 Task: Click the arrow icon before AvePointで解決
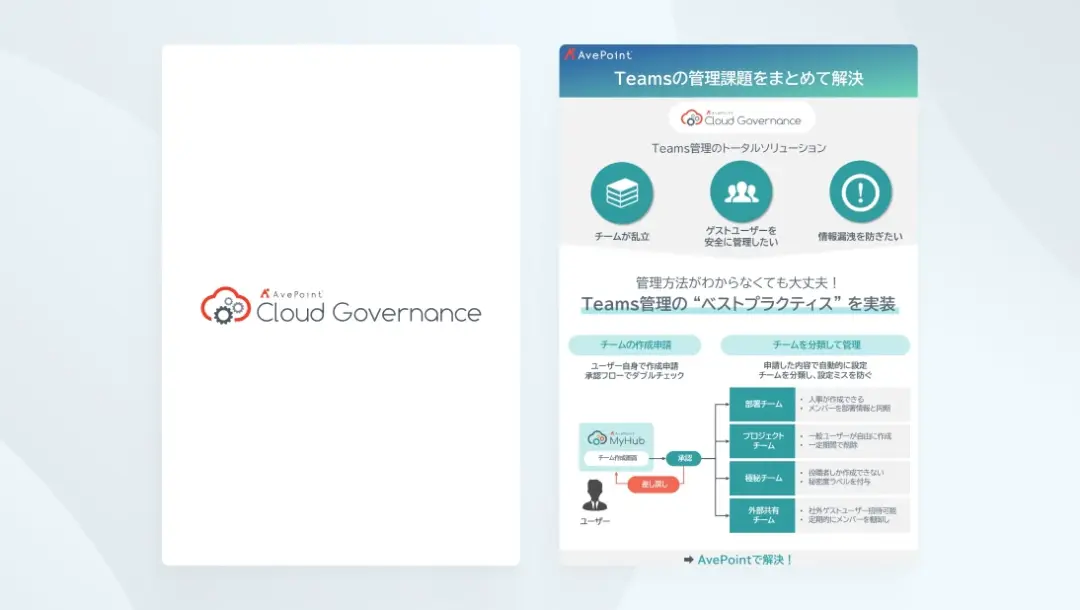(688, 560)
